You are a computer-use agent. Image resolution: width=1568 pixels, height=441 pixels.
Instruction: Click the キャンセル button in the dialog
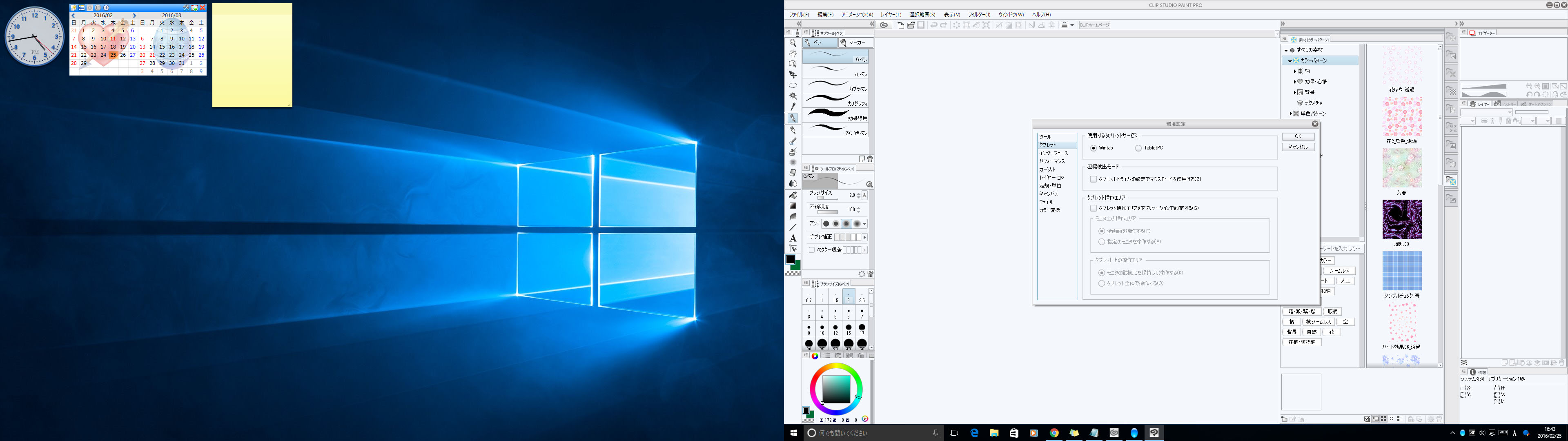(x=1298, y=147)
